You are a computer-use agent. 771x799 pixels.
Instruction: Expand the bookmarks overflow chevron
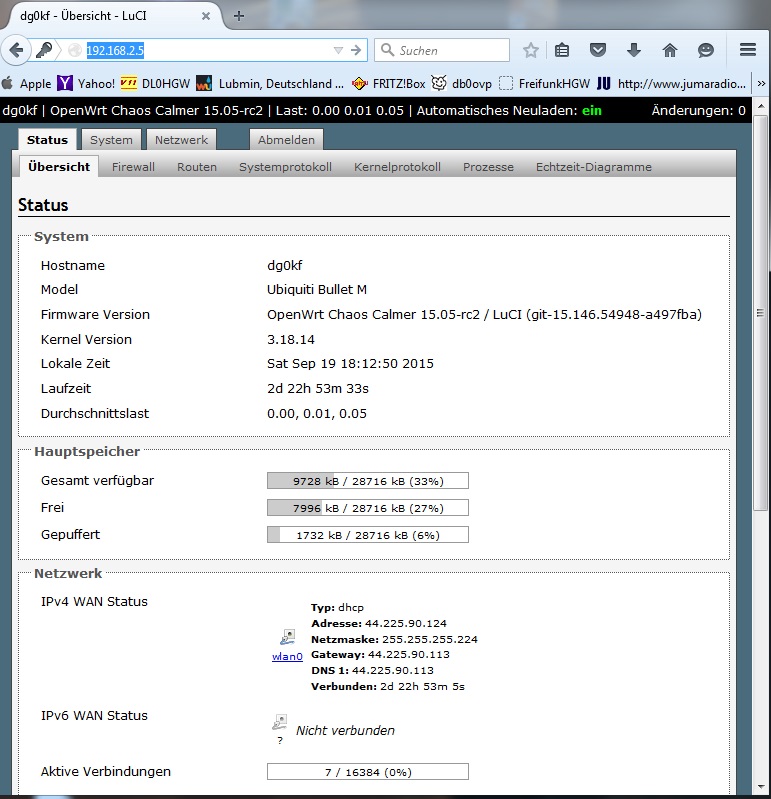[x=761, y=83]
